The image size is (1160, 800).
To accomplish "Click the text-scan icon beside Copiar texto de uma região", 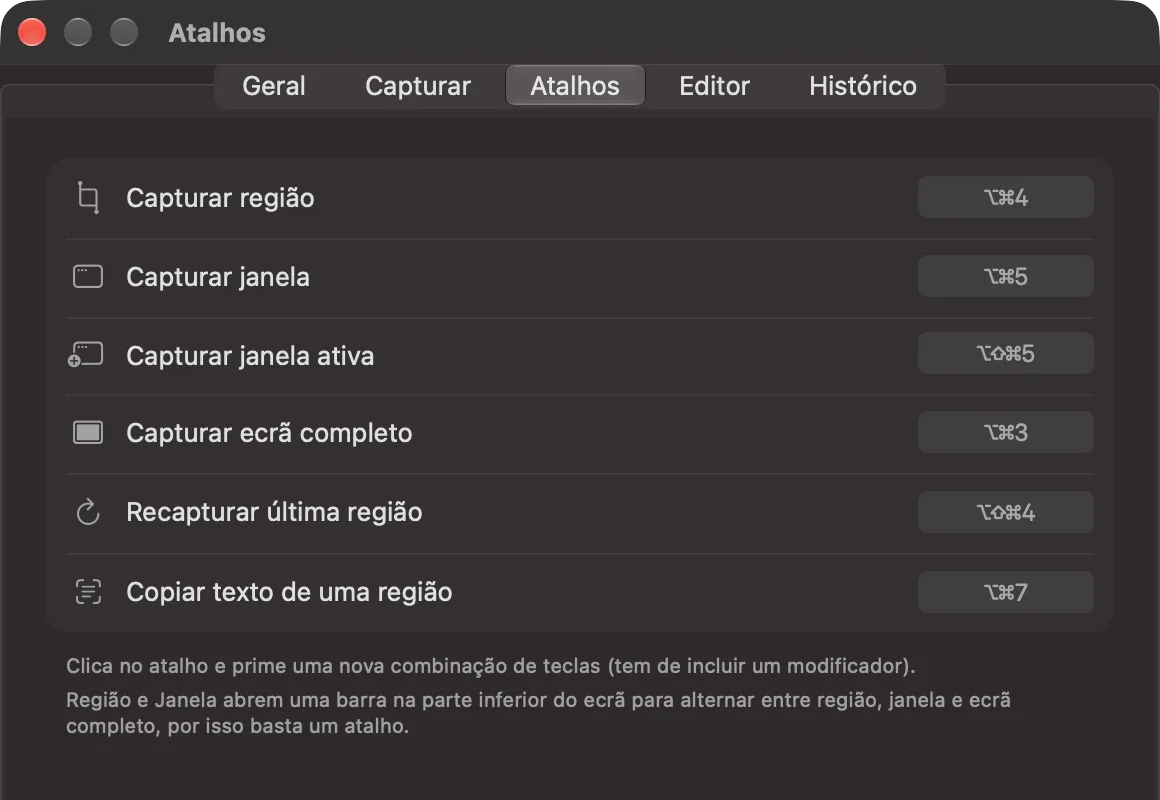I will (x=88, y=591).
